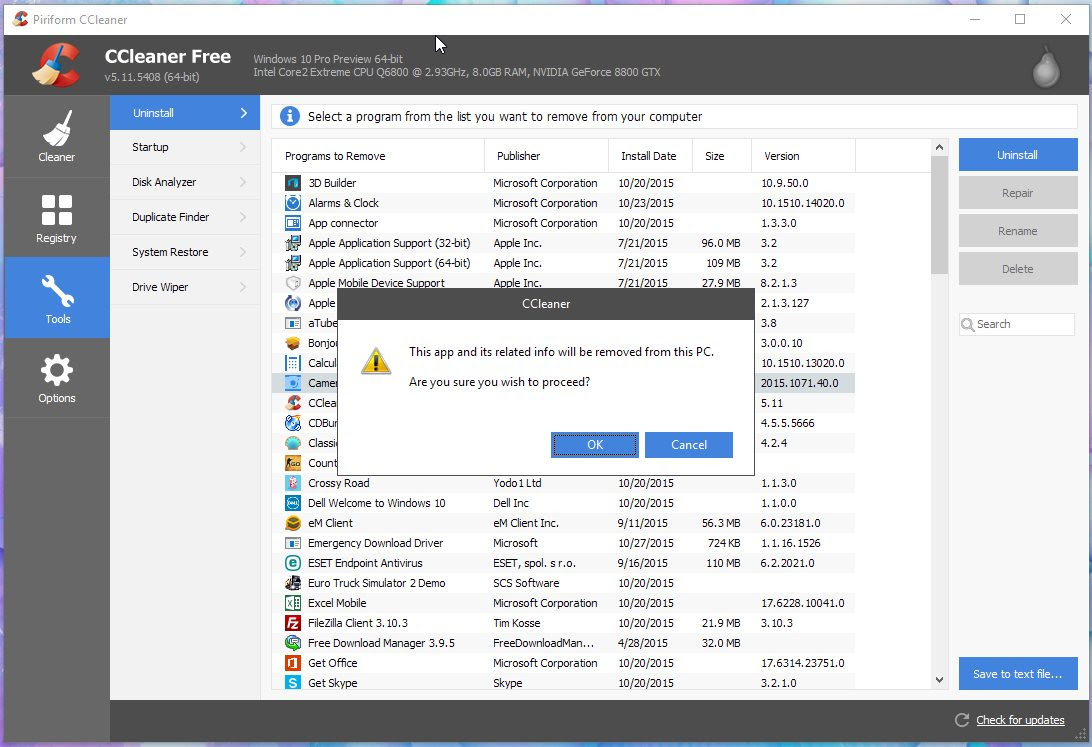
Task: Open the Registry section
Action: [x=56, y=217]
